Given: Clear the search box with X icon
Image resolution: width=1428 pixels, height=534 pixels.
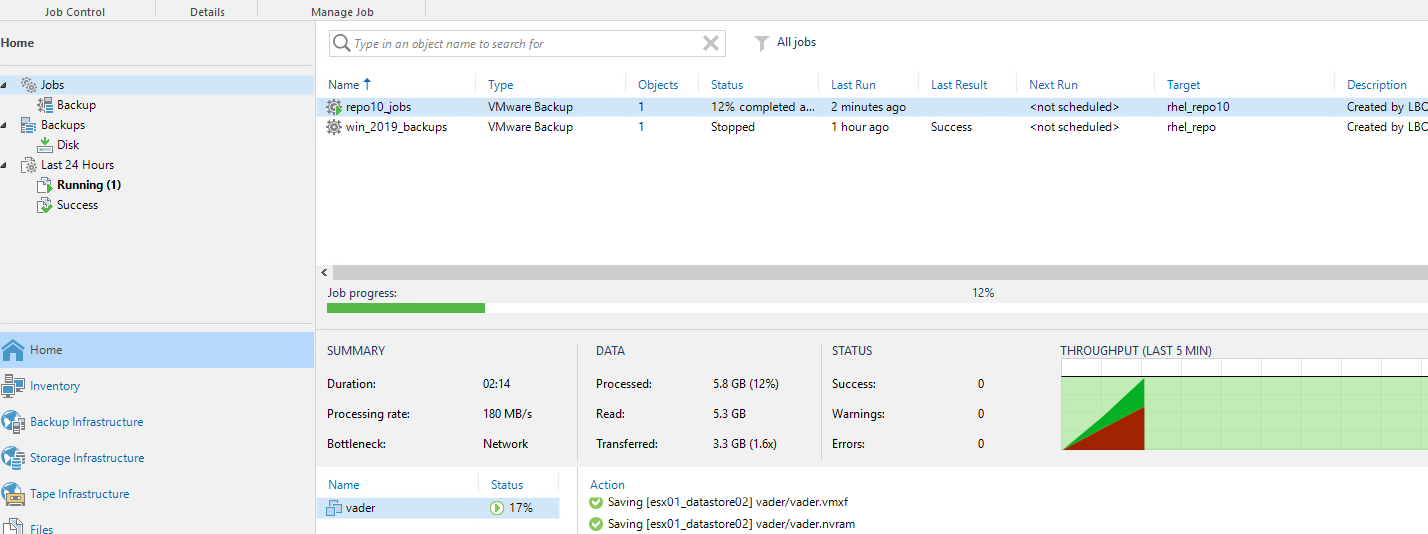Looking at the screenshot, I should pyautogui.click(x=710, y=43).
